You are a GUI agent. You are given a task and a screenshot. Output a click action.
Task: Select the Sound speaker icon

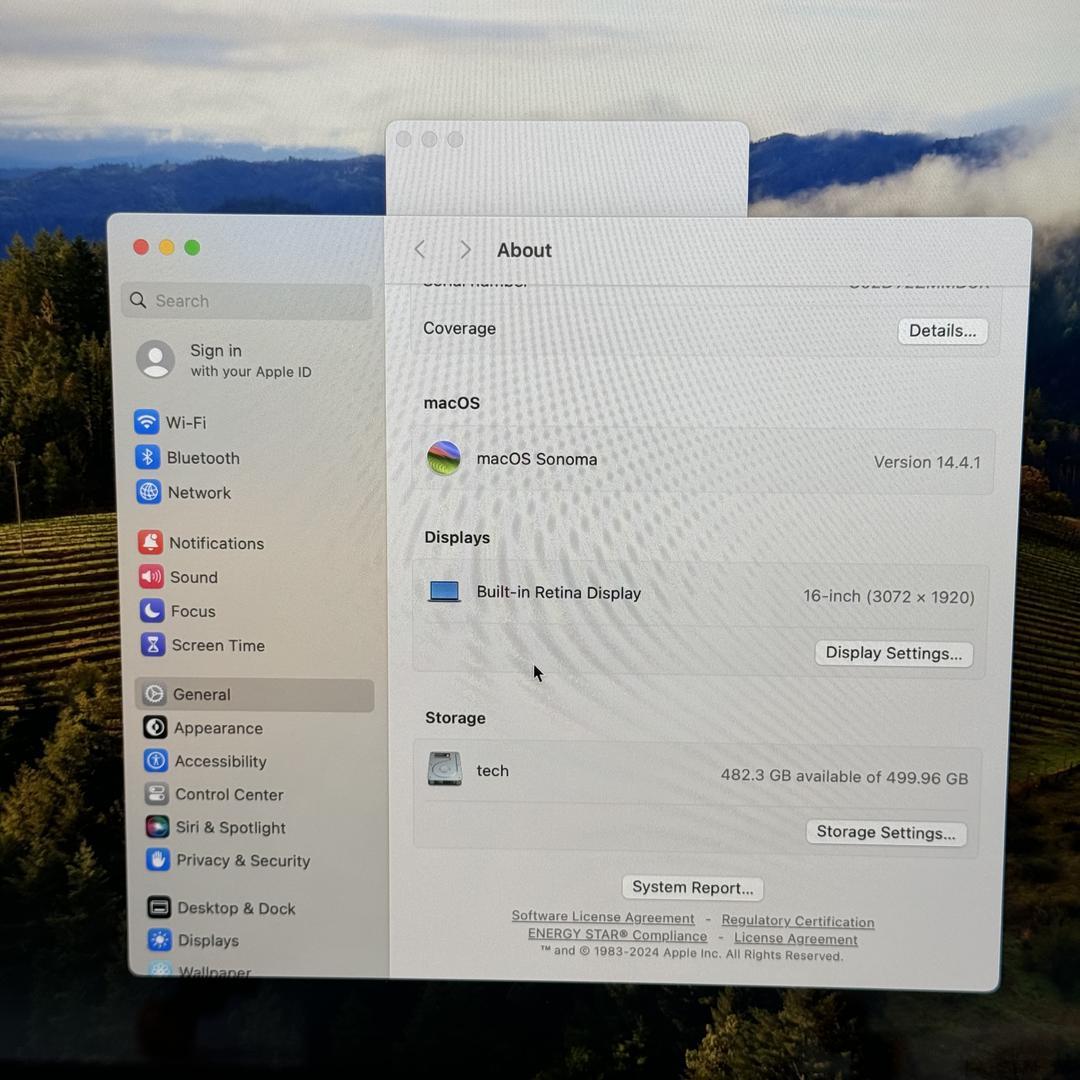[x=151, y=577]
